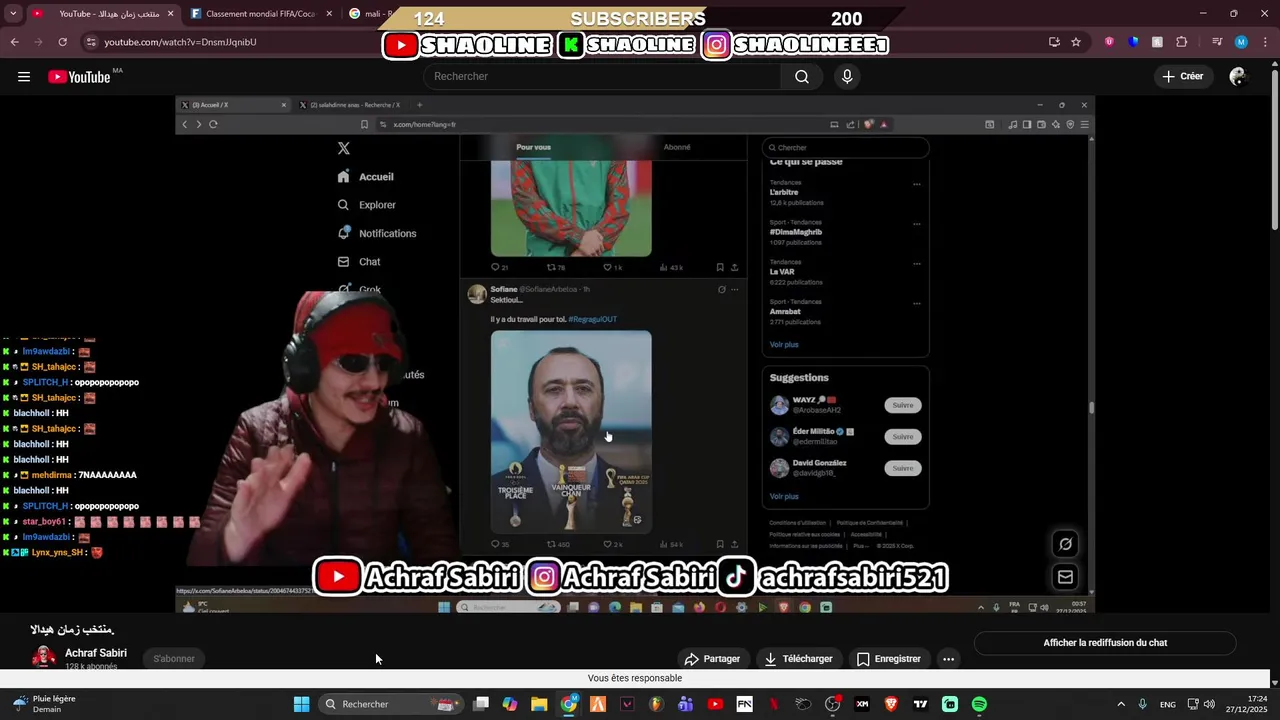
Task: Click the YouTube Rechercher search field
Action: click(602, 77)
